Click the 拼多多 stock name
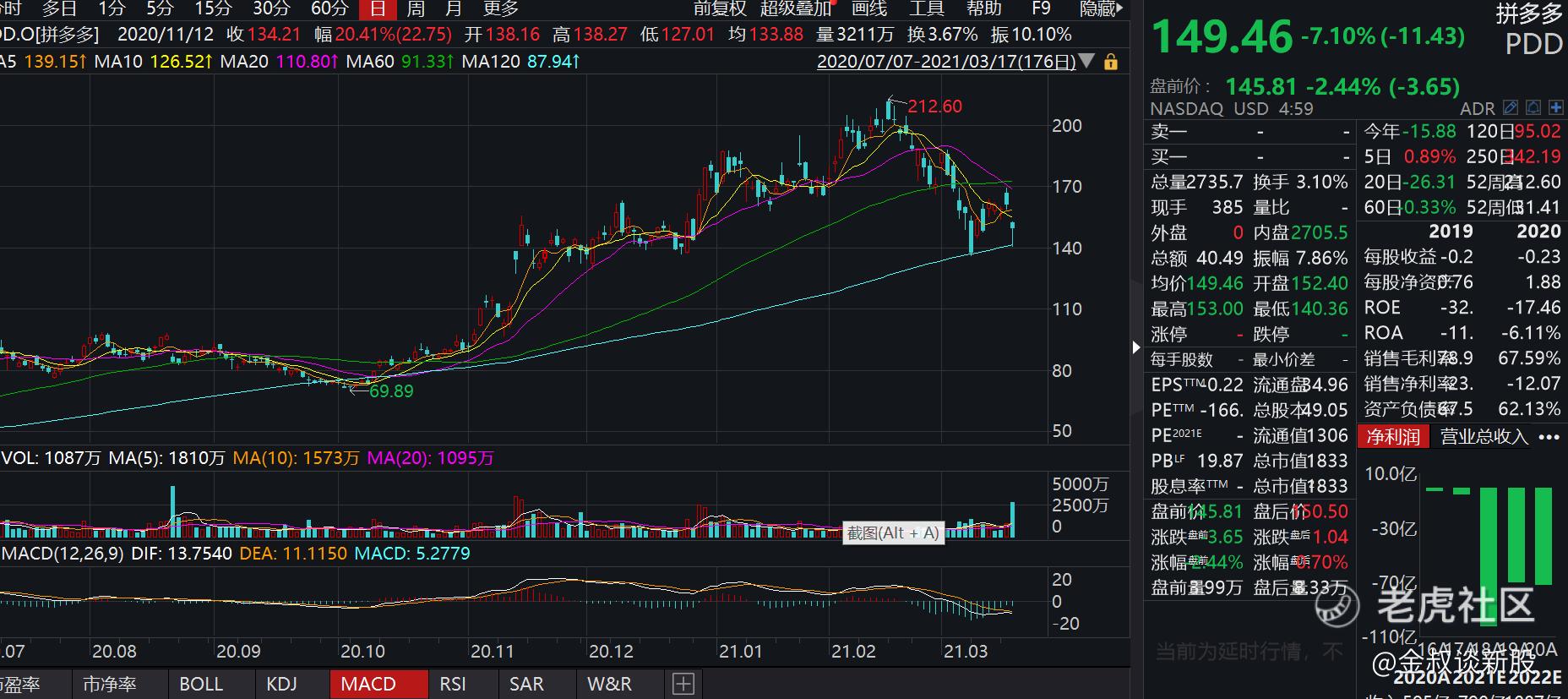The height and width of the screenshot is (699, 1568). pyautogui.click(x=1529, y=14)
